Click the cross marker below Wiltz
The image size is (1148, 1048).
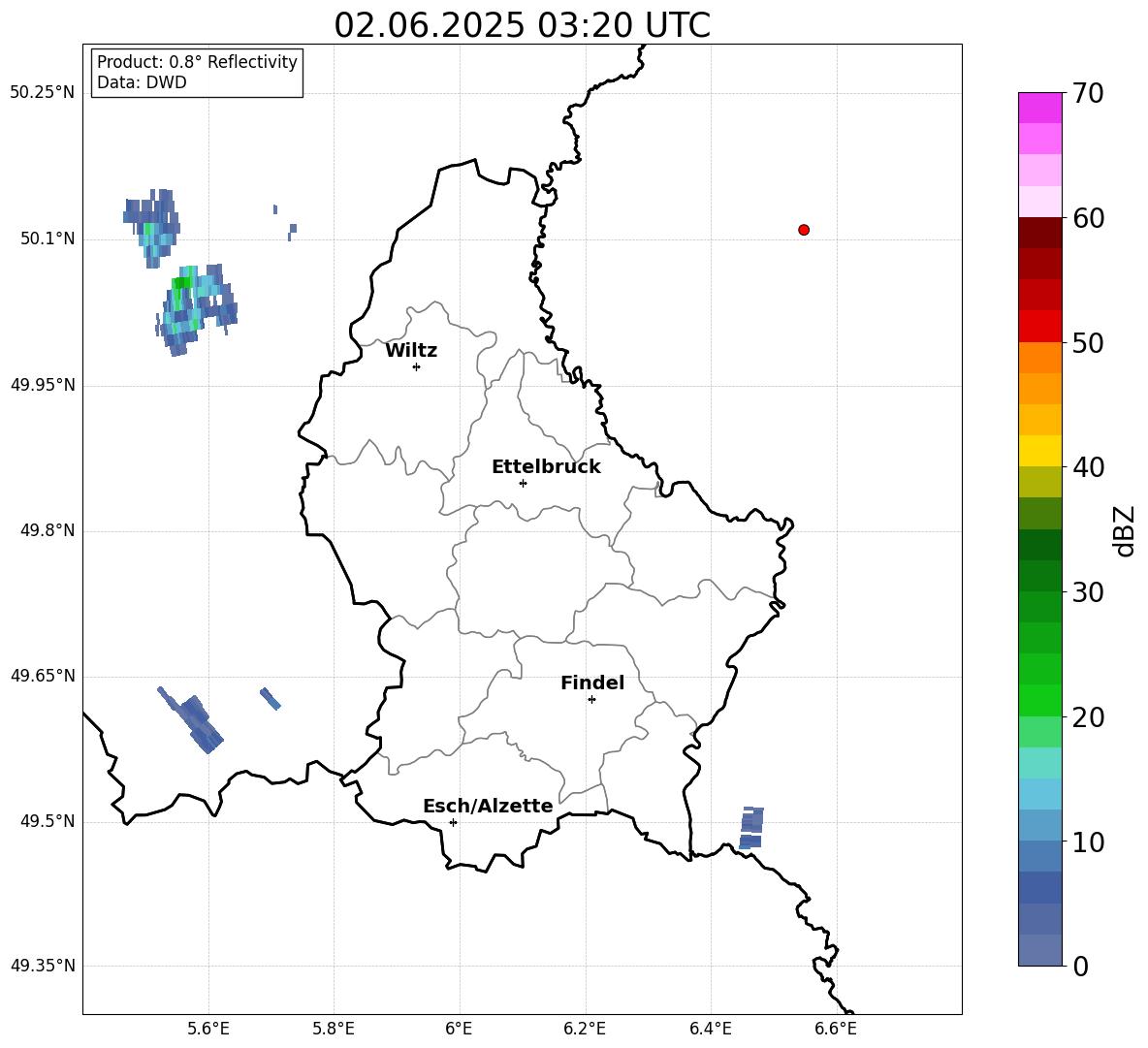pyautogui.click(x=417, y=366)
